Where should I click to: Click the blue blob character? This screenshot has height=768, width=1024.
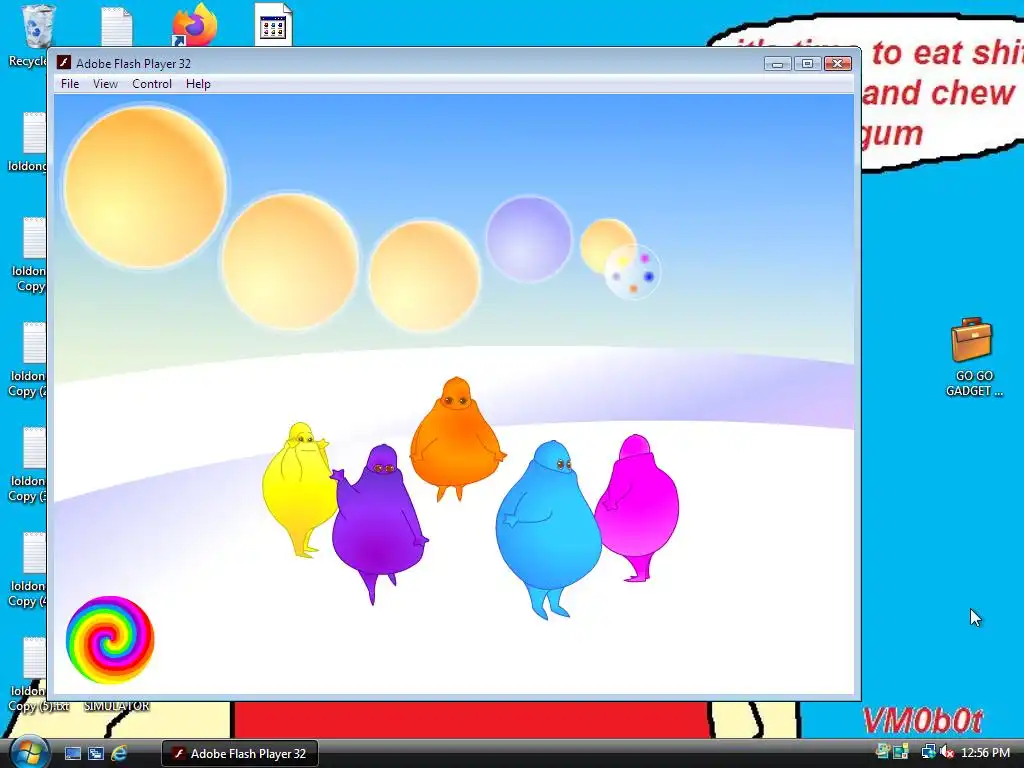(547, 529)
